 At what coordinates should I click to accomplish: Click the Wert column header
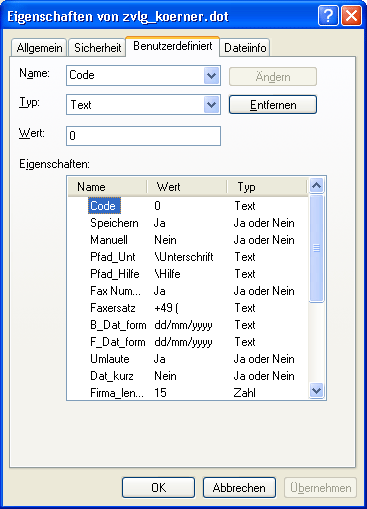(x=187, y=187)
